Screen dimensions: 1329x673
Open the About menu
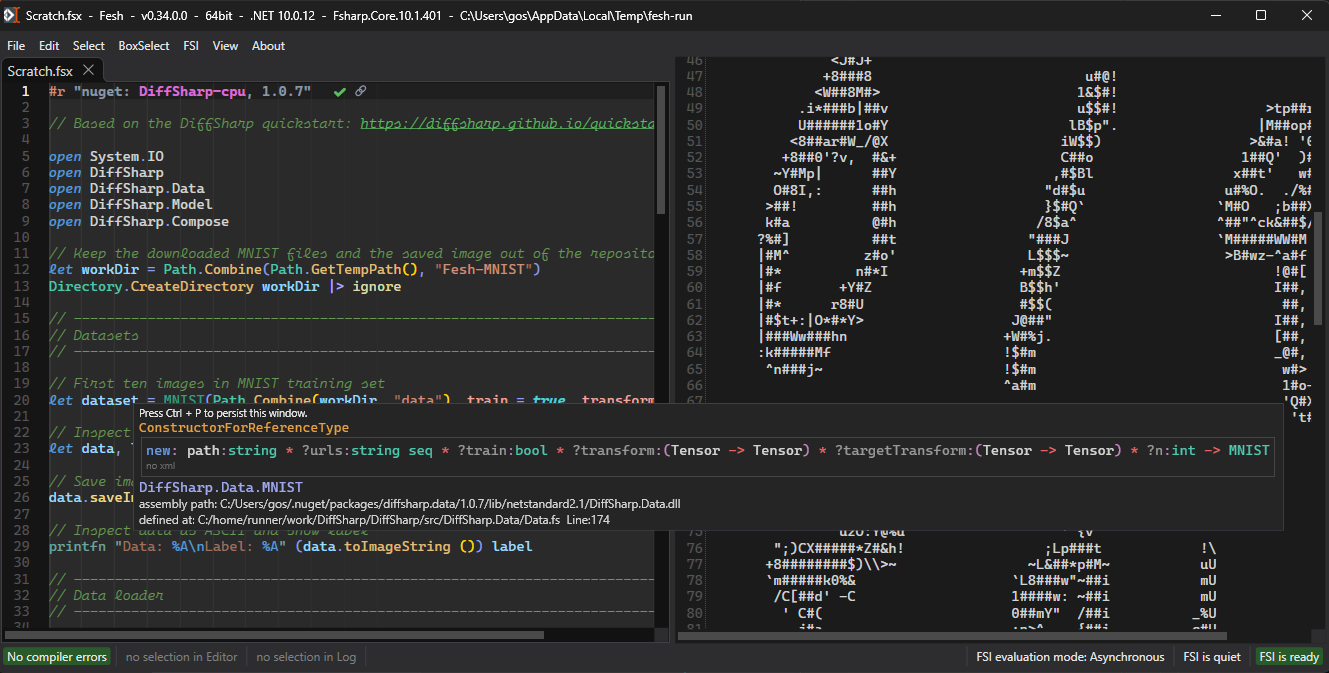[268, 46]
